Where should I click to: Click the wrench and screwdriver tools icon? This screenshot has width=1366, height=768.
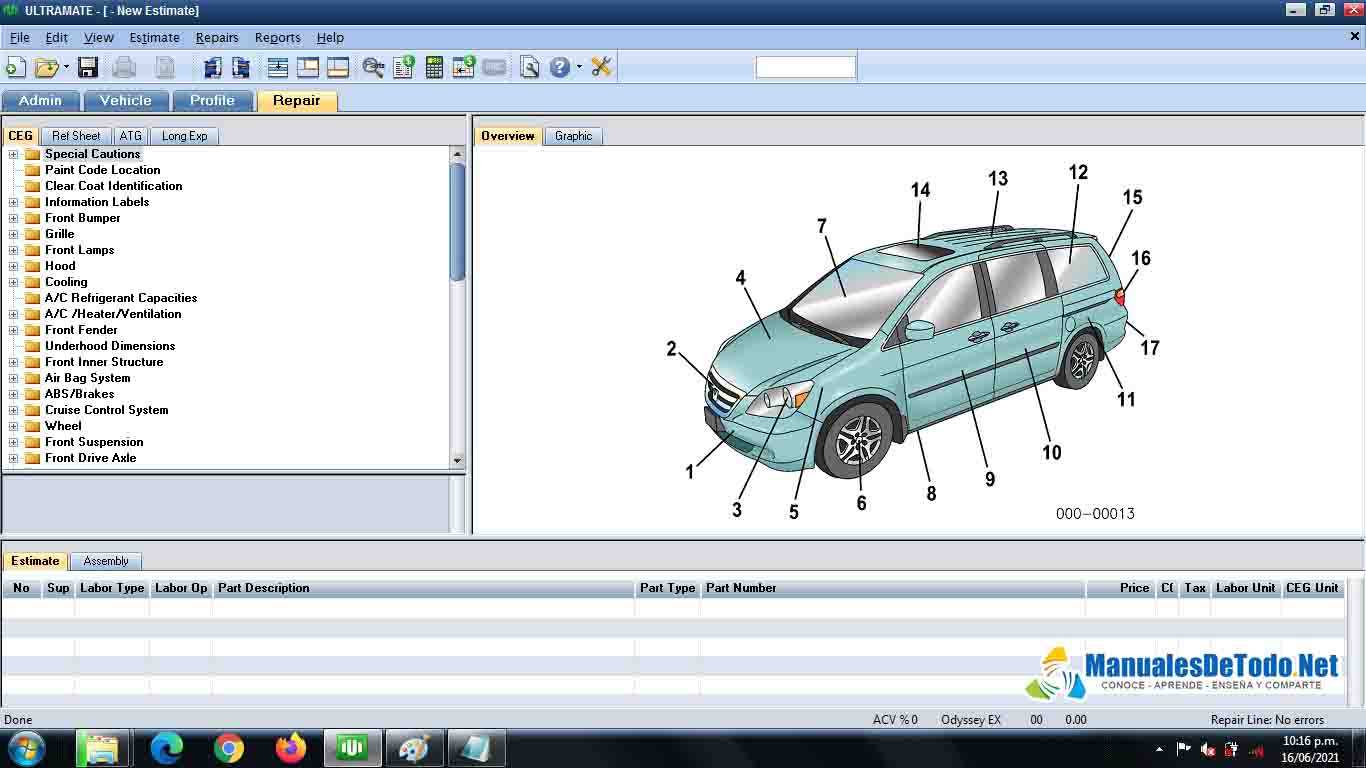601,67
